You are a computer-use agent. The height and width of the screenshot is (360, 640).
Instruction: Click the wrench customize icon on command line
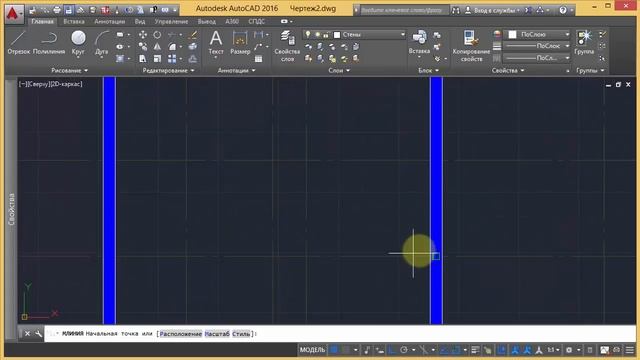[38, 334]
